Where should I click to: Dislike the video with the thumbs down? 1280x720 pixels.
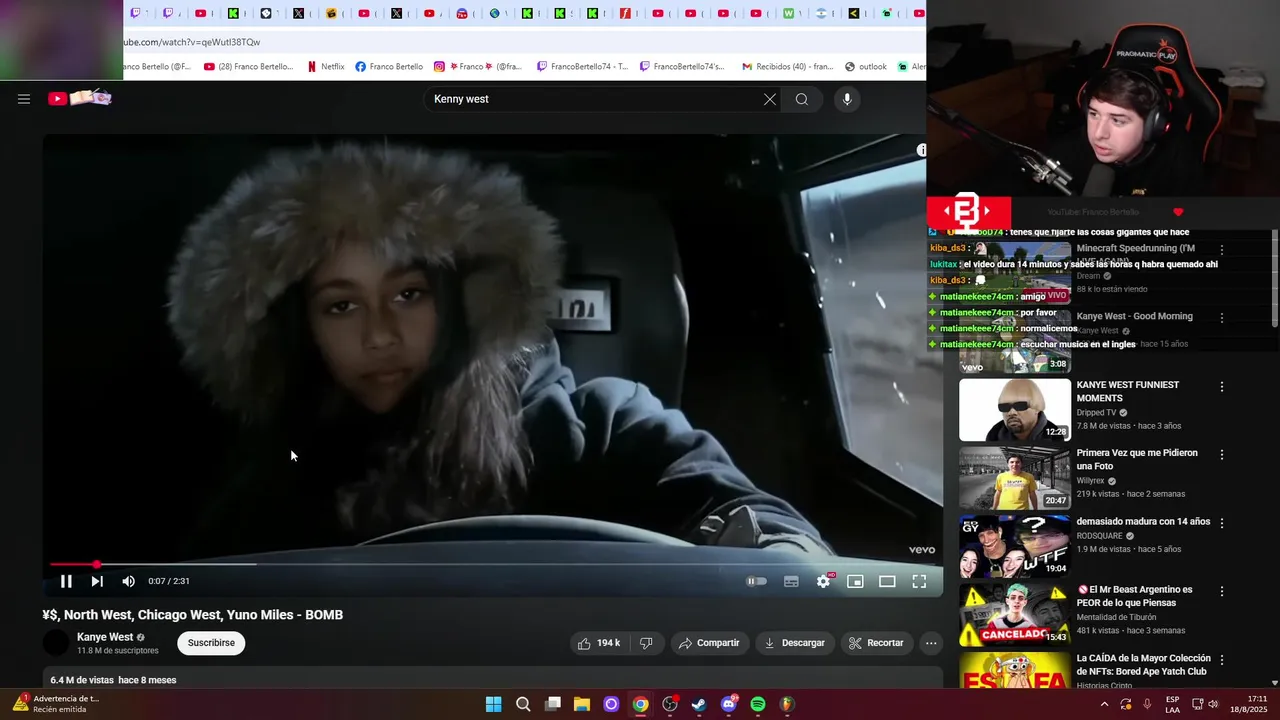point(646,643)
